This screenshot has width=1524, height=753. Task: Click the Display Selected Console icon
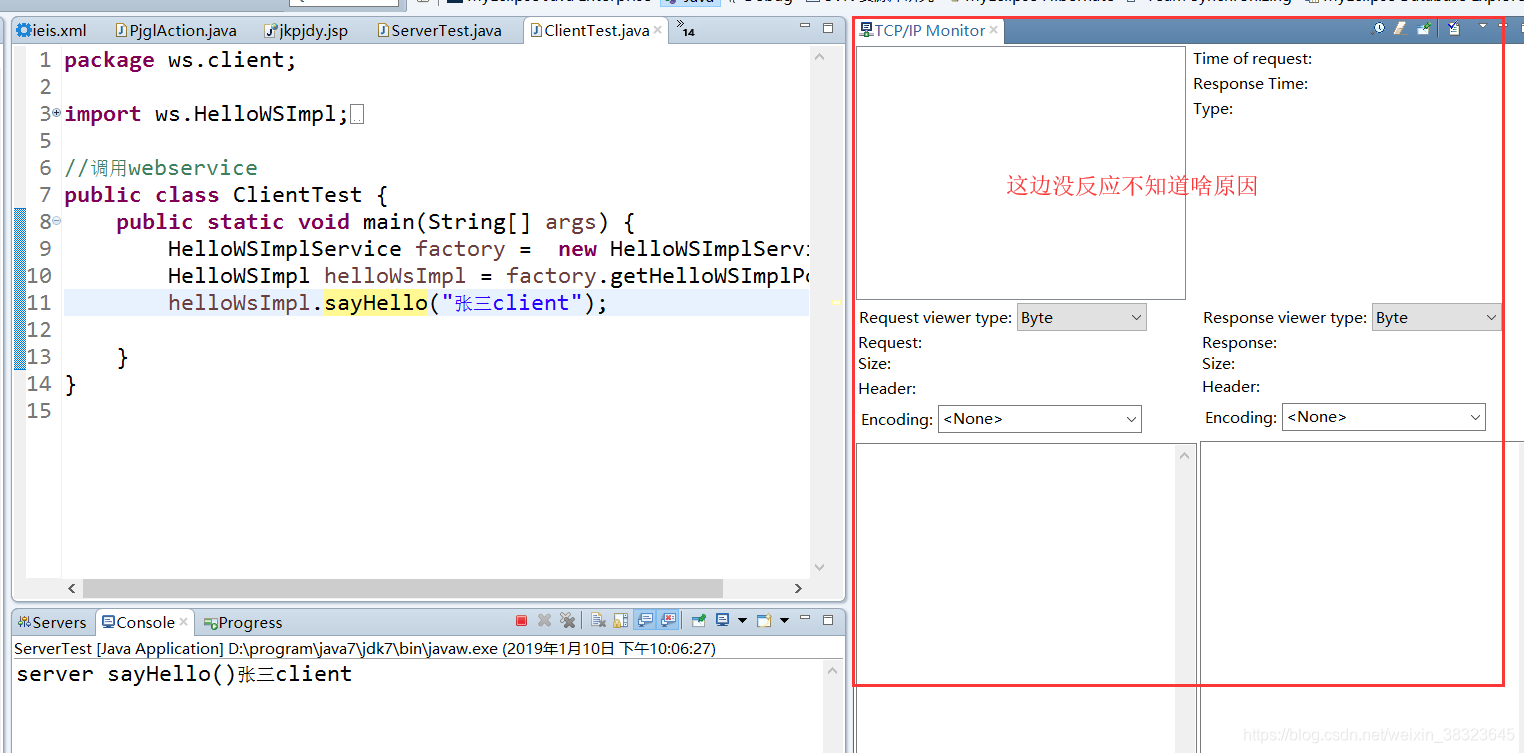tap(722, 620)
